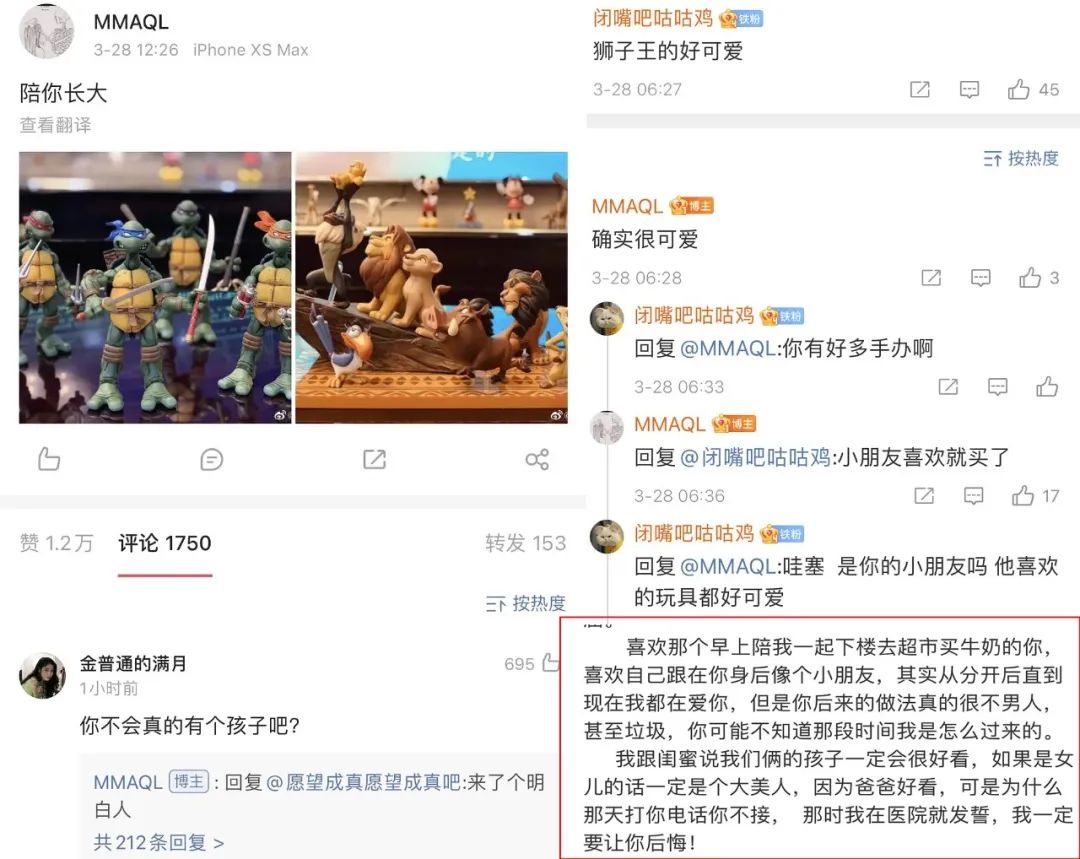The height and width of the screenshot is (859, 1080).
Task: Like the MMAQL post with thumbs-up icon
Action: [x=49, y=459]
